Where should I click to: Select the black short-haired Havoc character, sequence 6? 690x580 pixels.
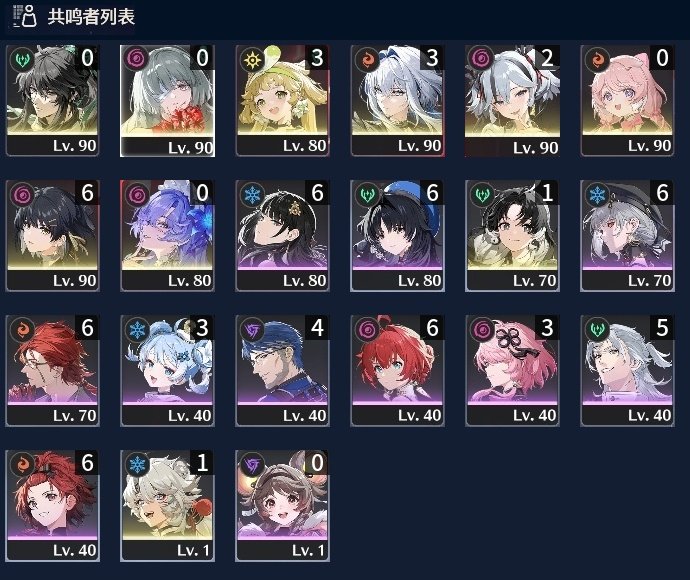(x=52, y=235)
